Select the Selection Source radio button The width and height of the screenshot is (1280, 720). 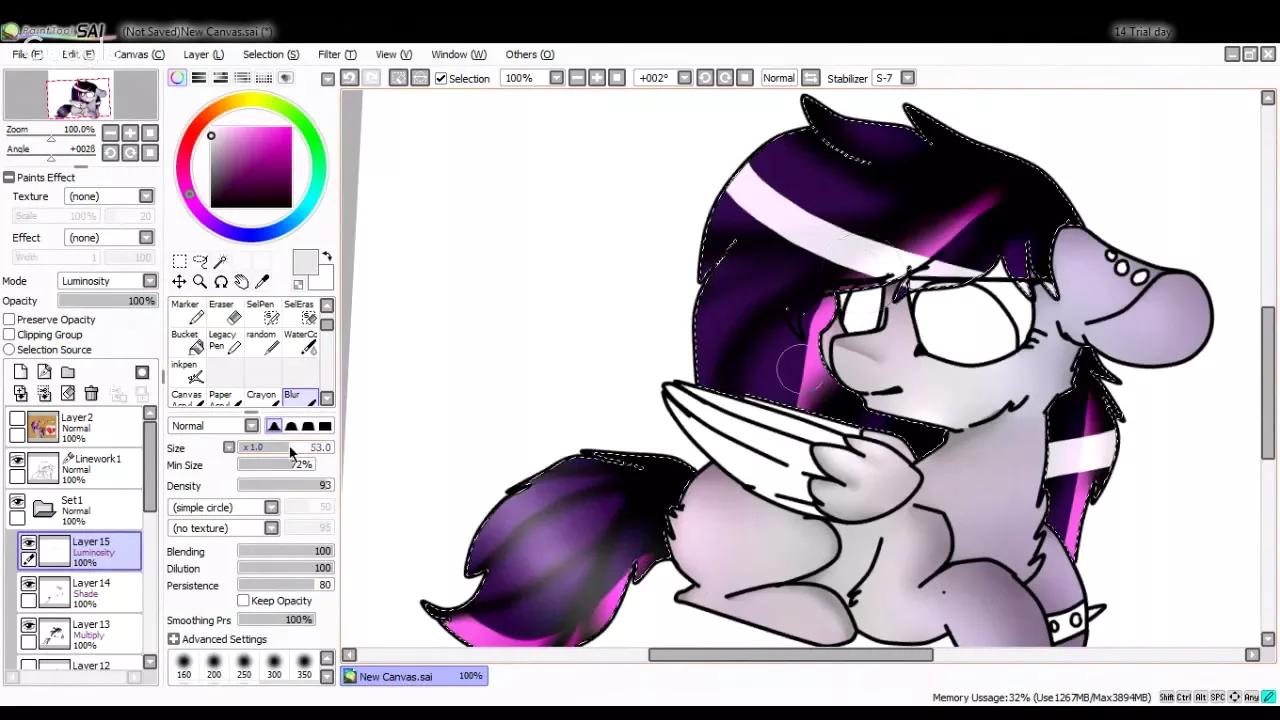[x=9, y=350]
